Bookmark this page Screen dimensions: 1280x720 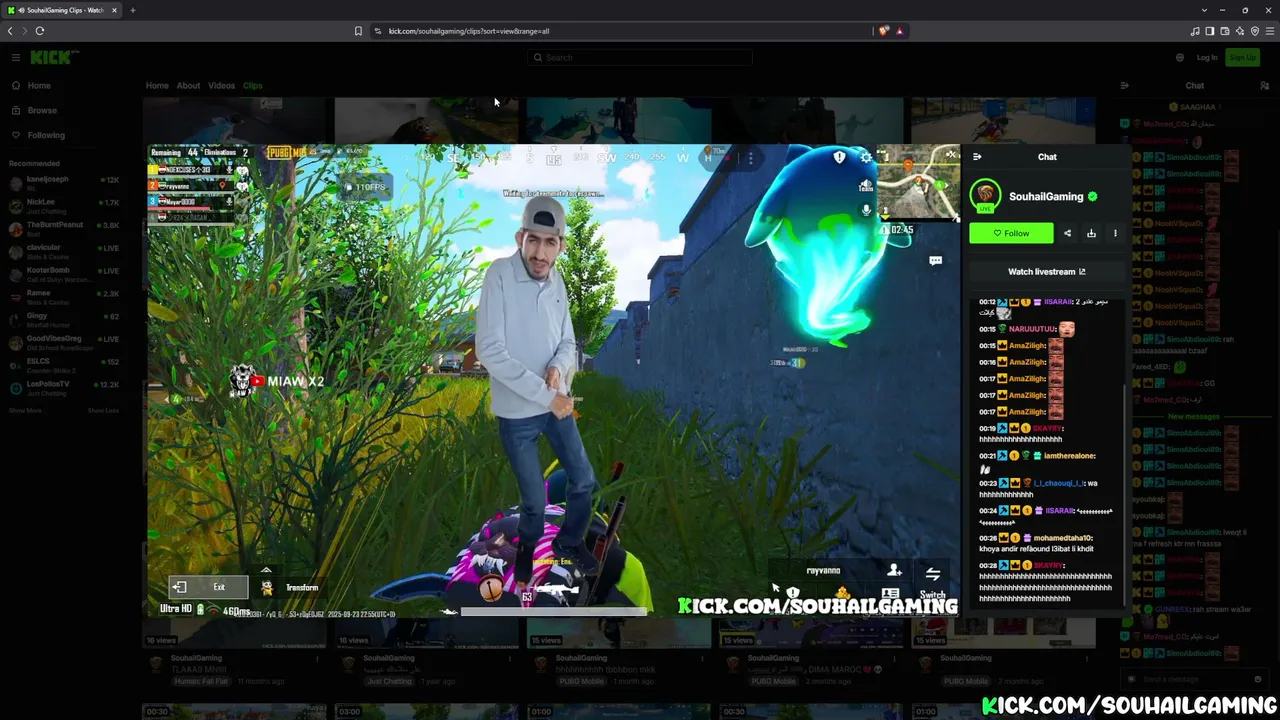[x=358, y=31]
